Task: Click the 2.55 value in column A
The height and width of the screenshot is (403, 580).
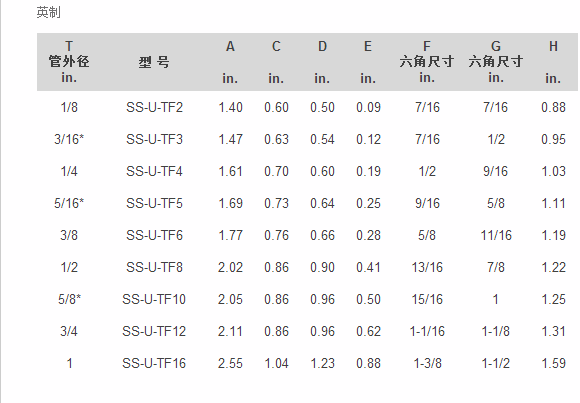Action: (x=230, y=363)
